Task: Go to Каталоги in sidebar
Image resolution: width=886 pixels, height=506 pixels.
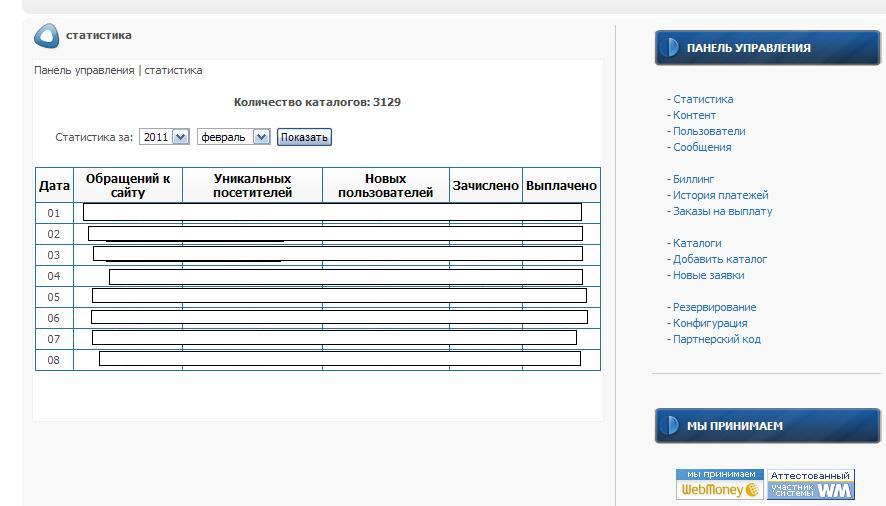Action: (697, 243)
